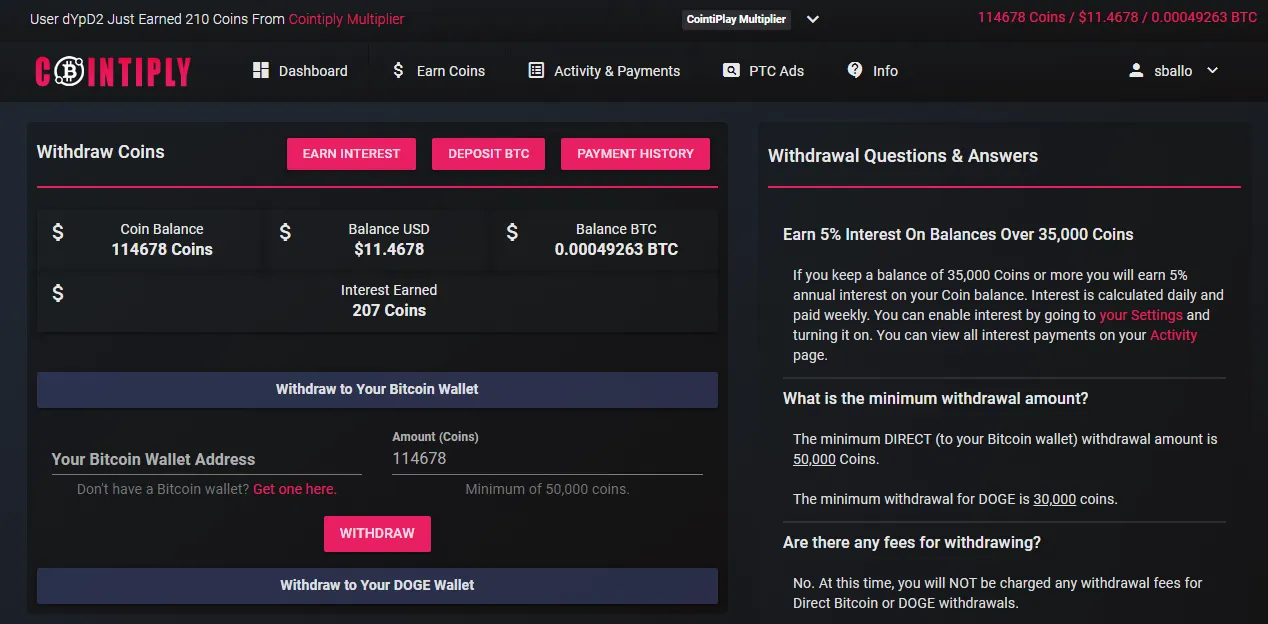Expand Withdraw to Your DOGE Wallet section
The height and width of the screenshot is (624, 1268).
click(377, 585)
